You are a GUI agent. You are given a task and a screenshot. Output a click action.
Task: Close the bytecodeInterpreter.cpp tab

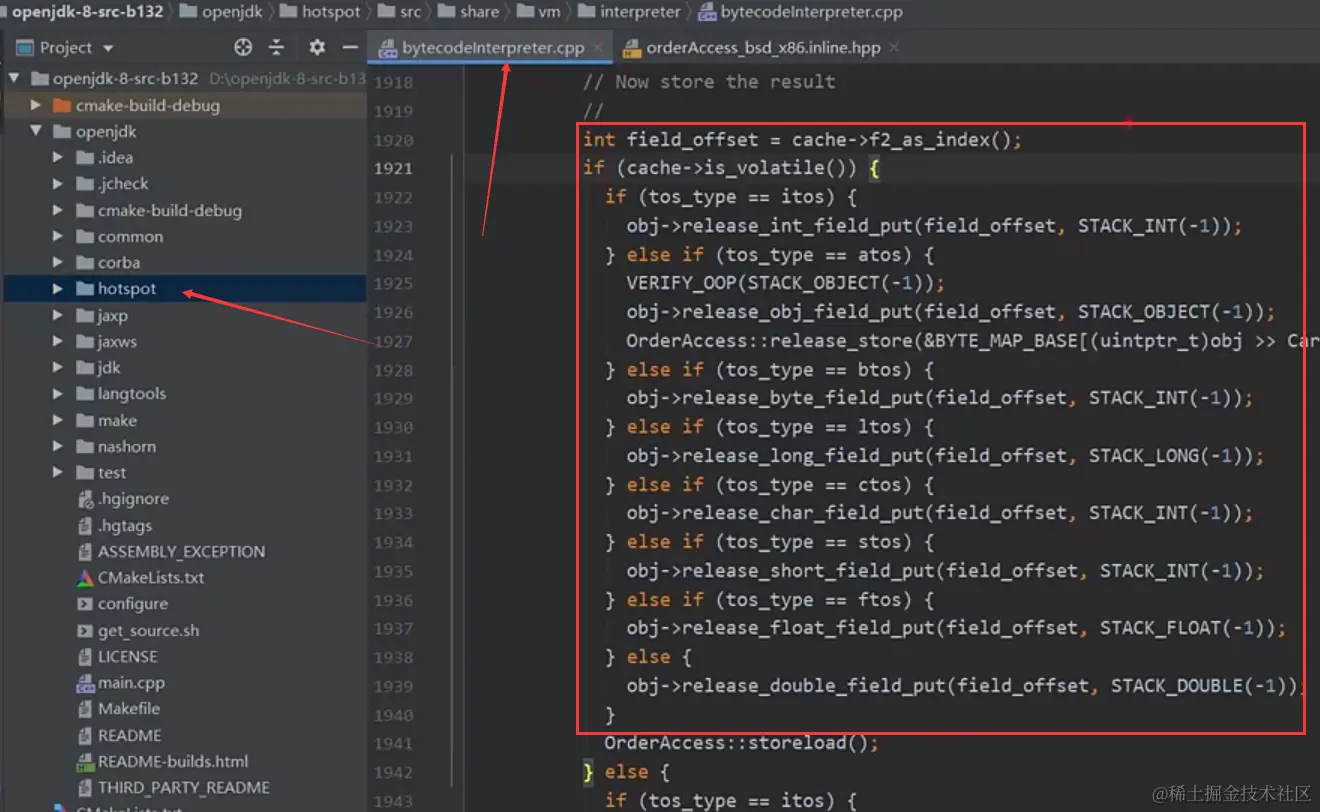click(600, 47)
